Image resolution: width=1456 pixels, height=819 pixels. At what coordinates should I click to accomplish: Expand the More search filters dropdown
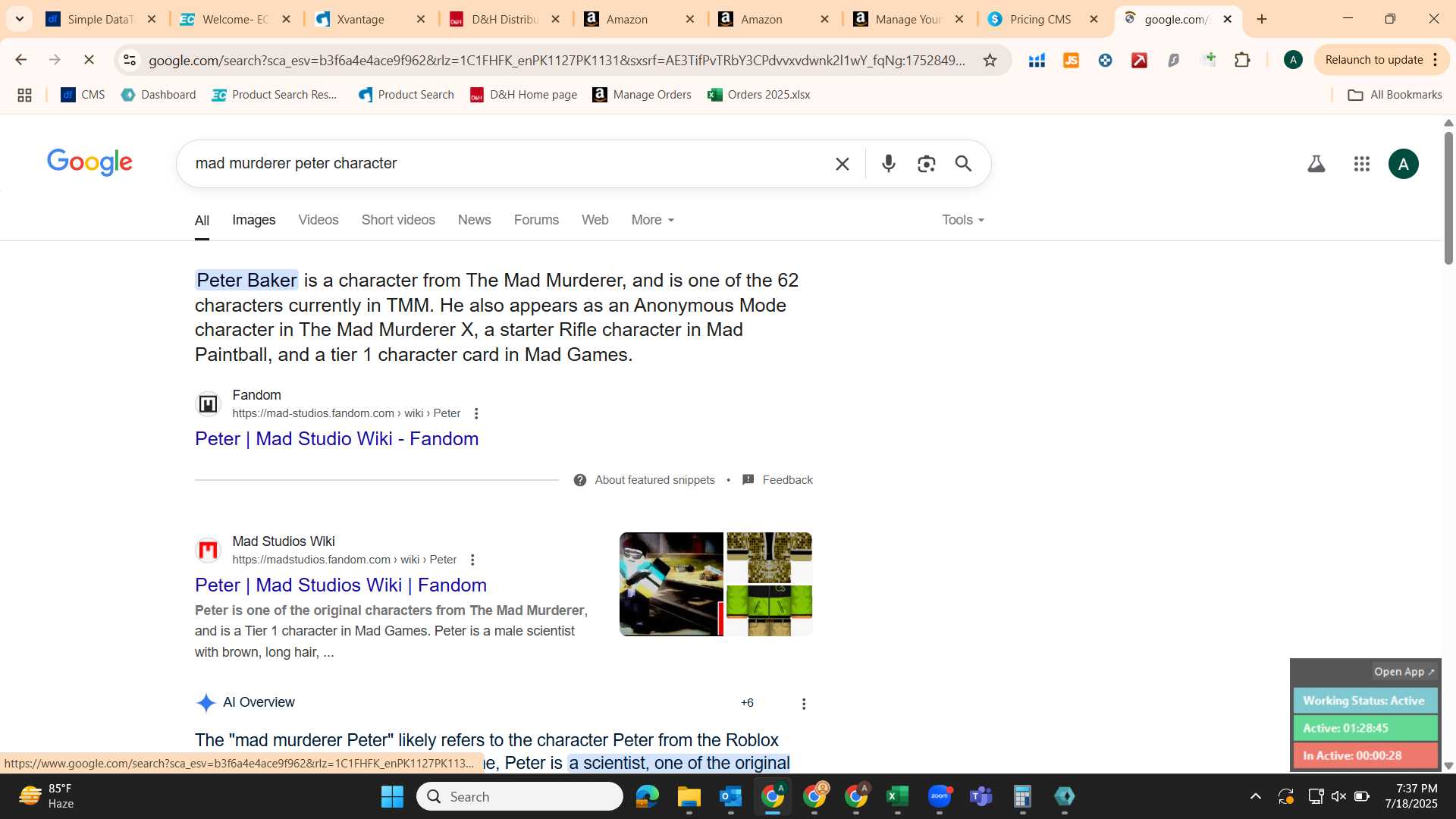[653, 220]
